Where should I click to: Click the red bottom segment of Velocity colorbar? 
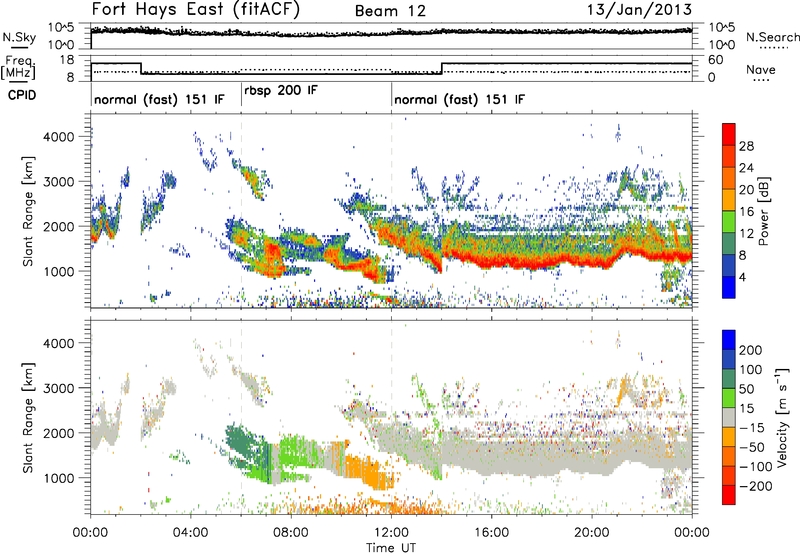coord(729,495)
